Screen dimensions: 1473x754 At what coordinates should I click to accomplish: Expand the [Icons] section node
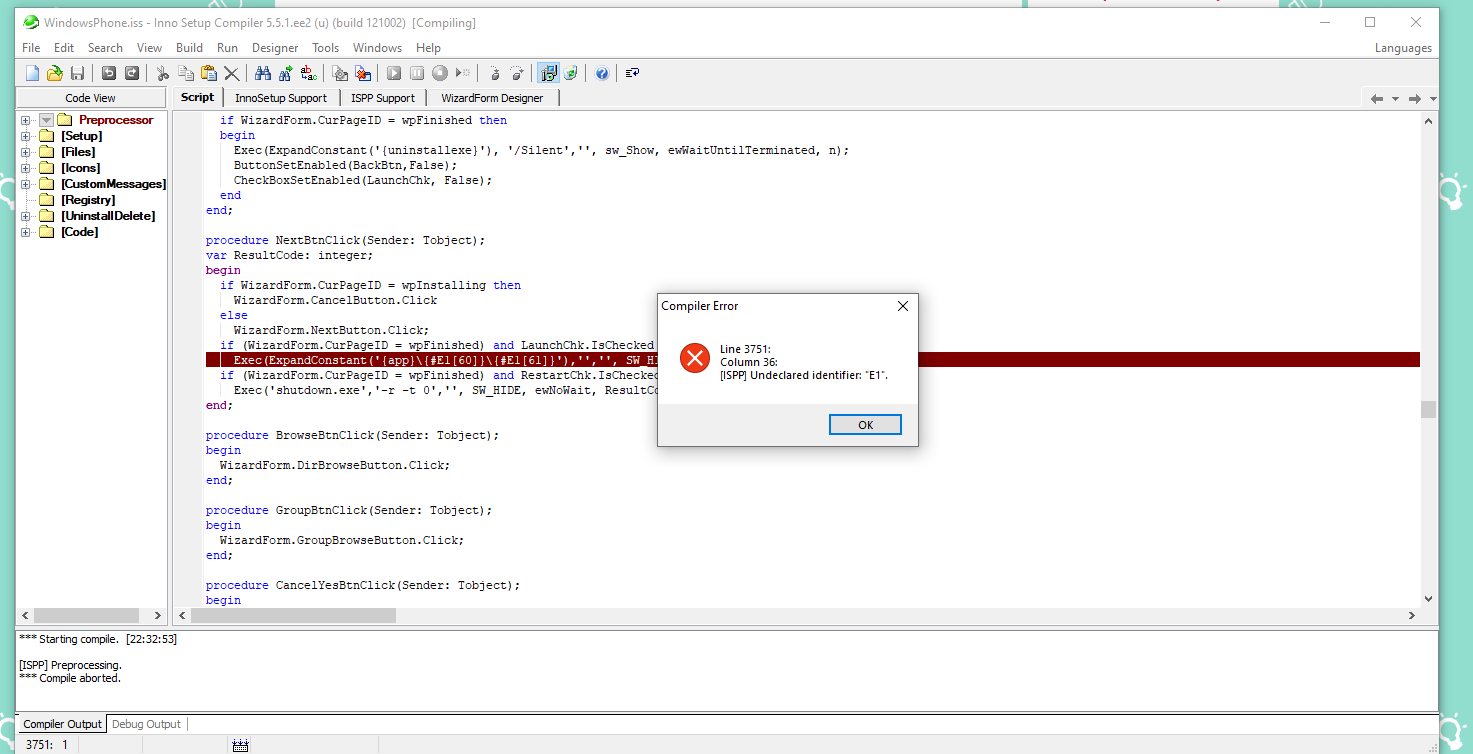coord(26,168)
